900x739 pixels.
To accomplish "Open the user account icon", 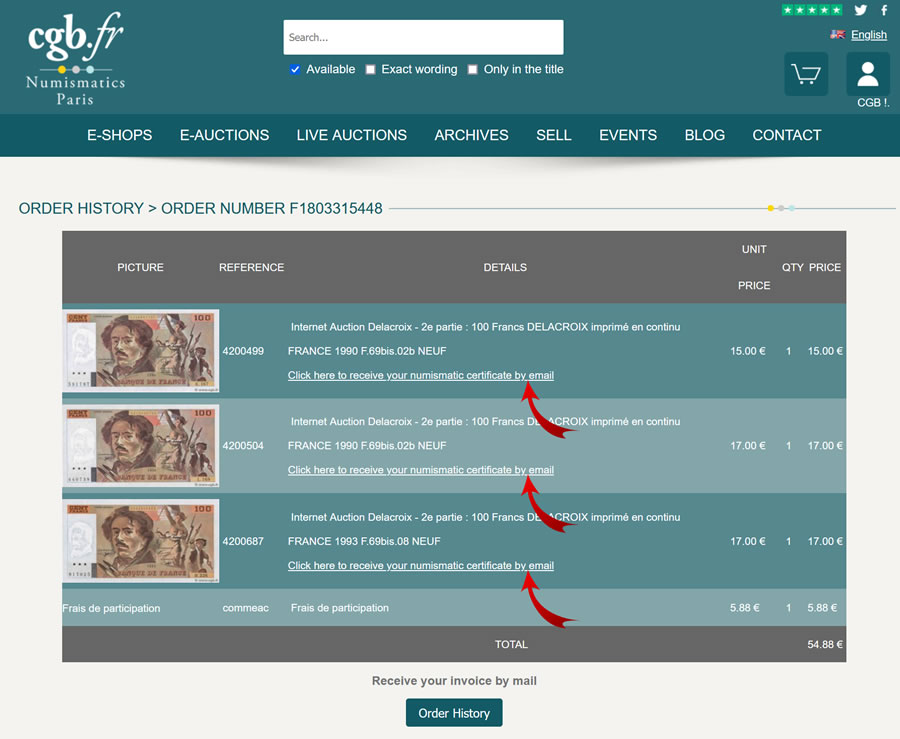I will click(x=868, y=74).
